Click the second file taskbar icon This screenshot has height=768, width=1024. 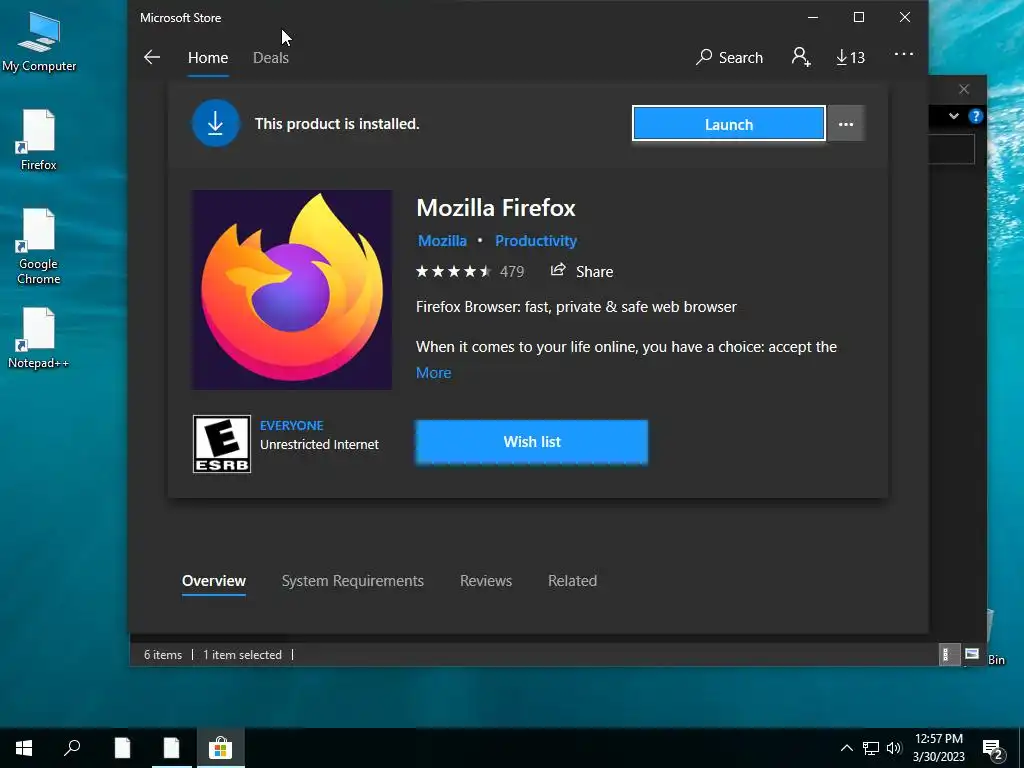[x=171, y=748]
